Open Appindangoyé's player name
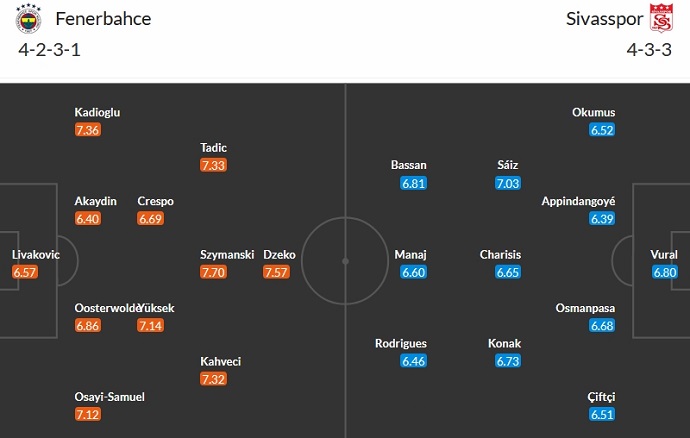 578,201
